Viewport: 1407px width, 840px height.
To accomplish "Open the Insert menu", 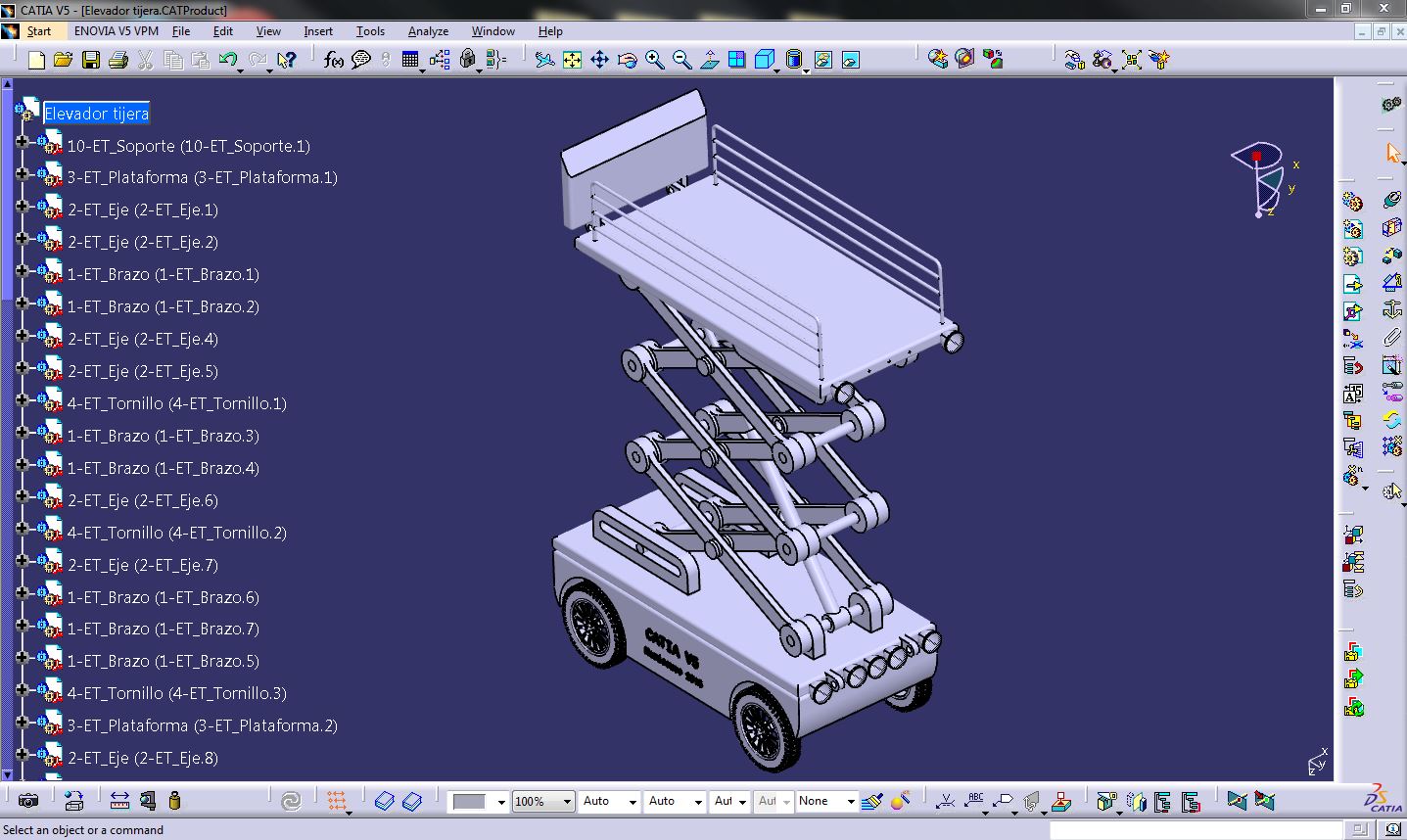I will coord(318,31).
